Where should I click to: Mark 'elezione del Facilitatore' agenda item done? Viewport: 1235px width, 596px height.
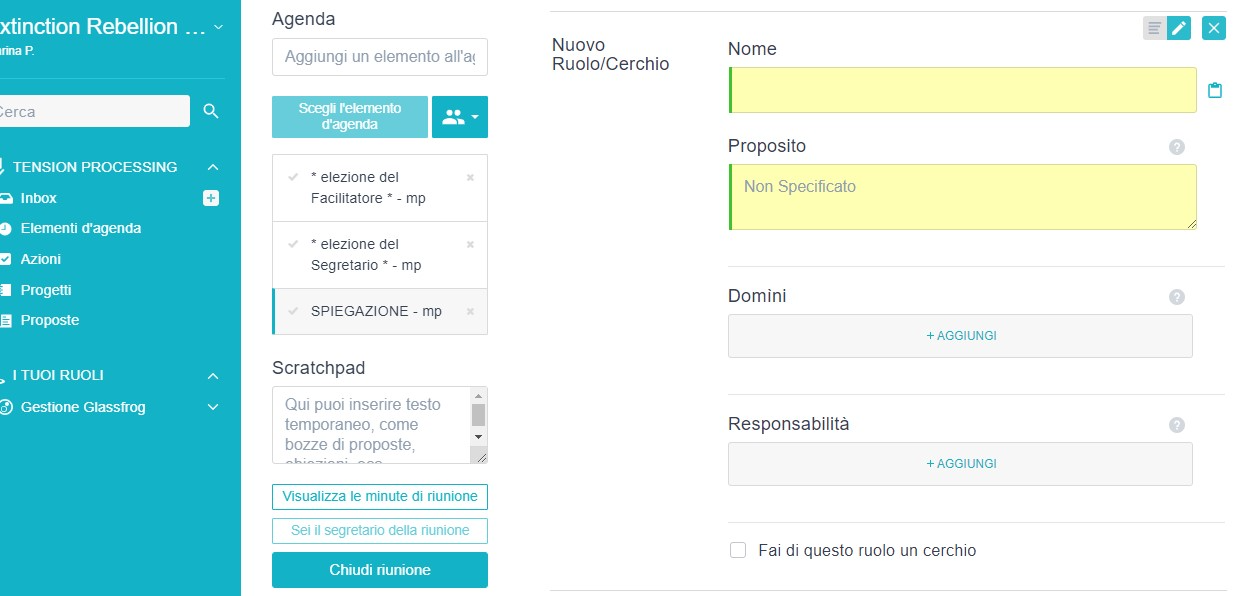point(293,177)
